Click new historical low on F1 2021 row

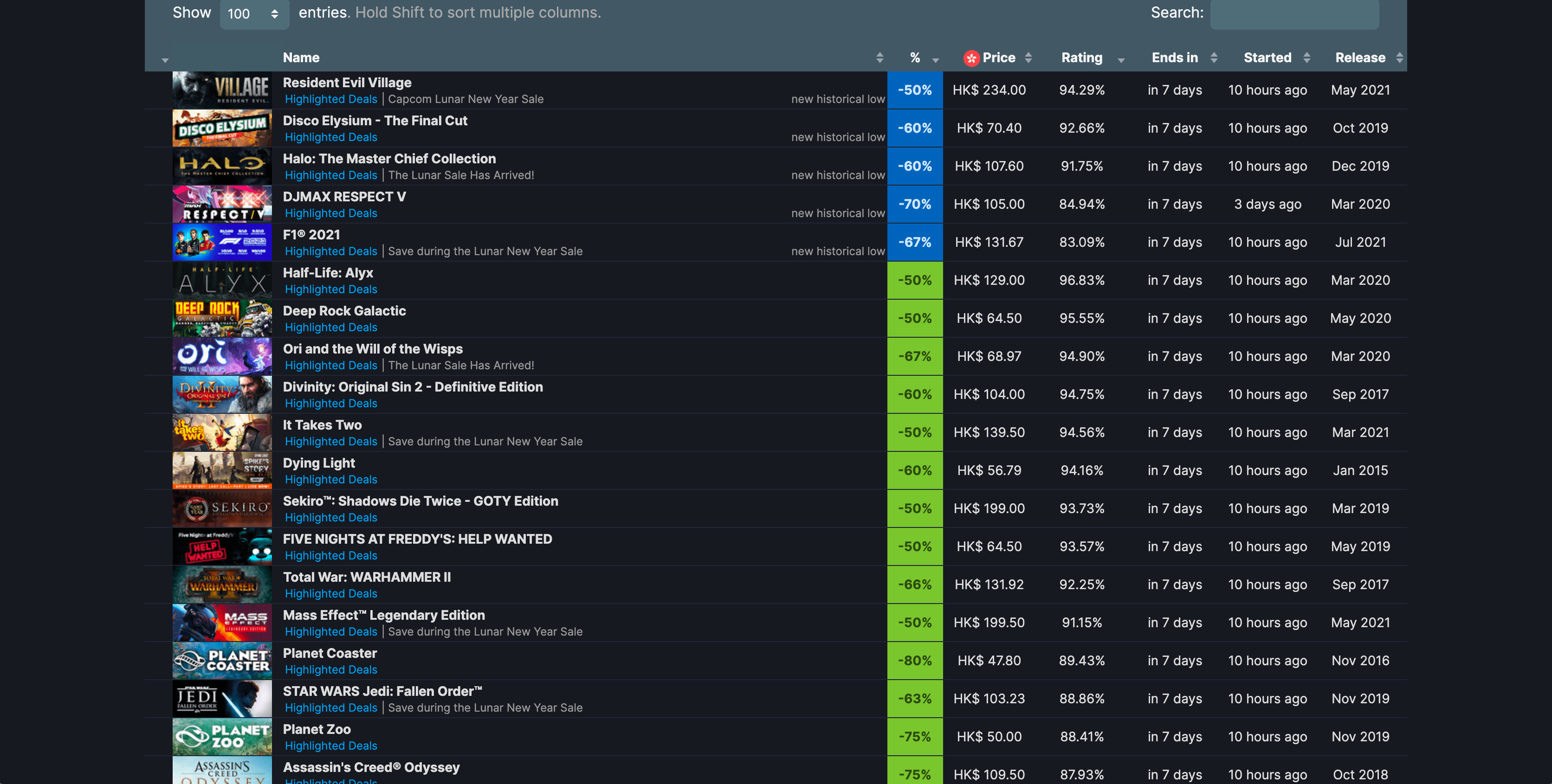point(837,251)
